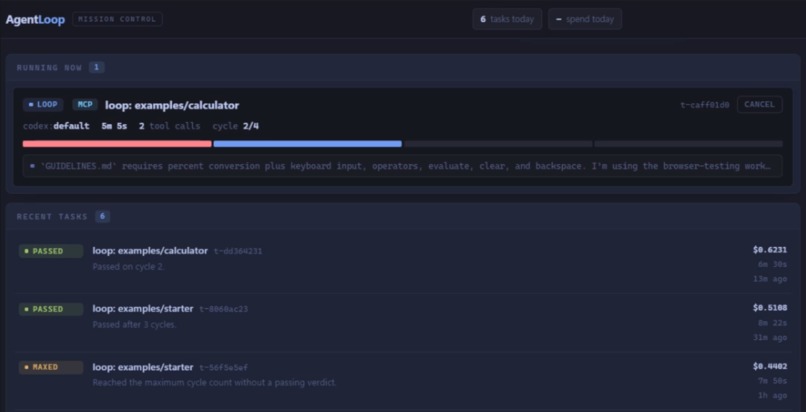Click the AgentLoop logo
Viewport: 806px width, 412px height.
tap(35, 20)
